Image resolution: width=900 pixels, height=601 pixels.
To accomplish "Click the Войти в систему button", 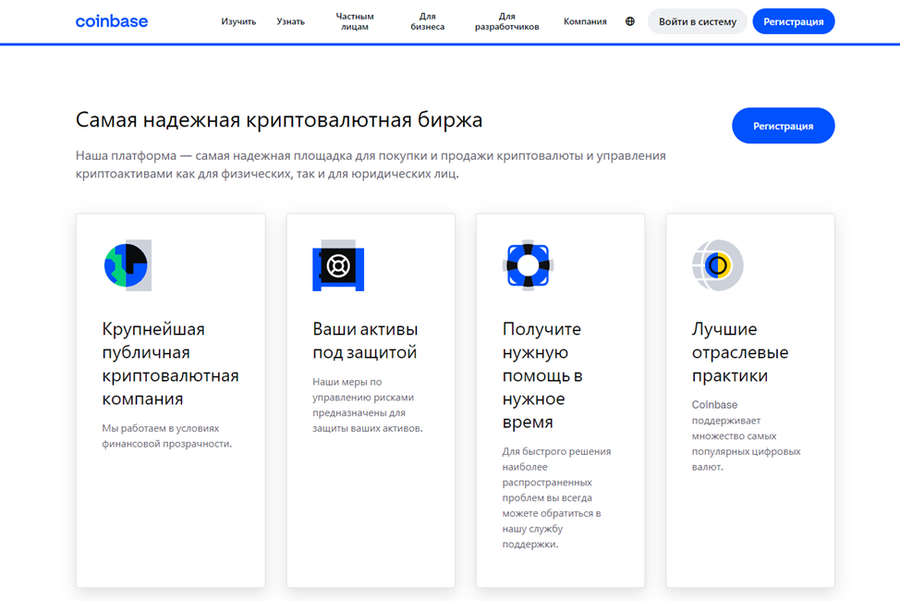I will tap(697, 21).
